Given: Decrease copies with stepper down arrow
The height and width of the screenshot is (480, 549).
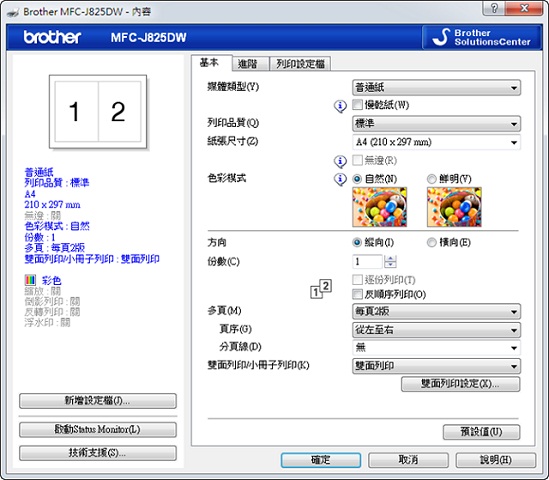Looking at the screenshot, I should (x=390, y=265).
